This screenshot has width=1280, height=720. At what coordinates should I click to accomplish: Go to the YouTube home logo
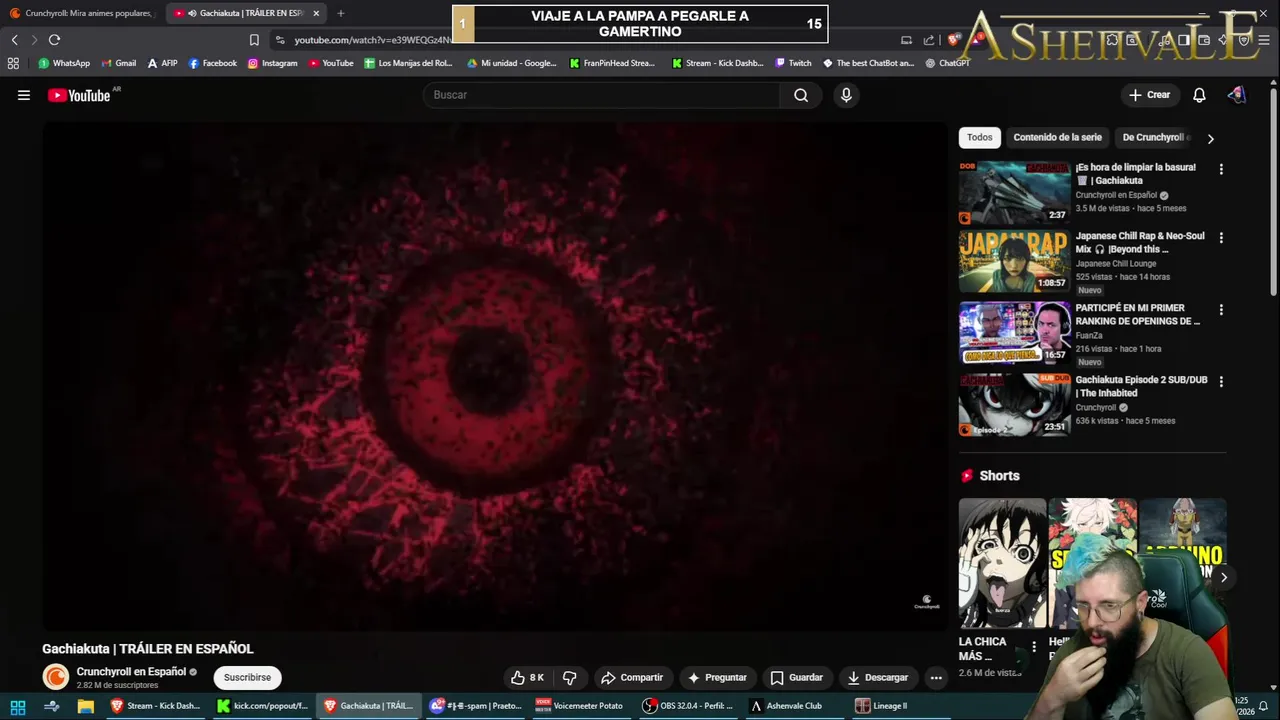click(x=79, y=95)
